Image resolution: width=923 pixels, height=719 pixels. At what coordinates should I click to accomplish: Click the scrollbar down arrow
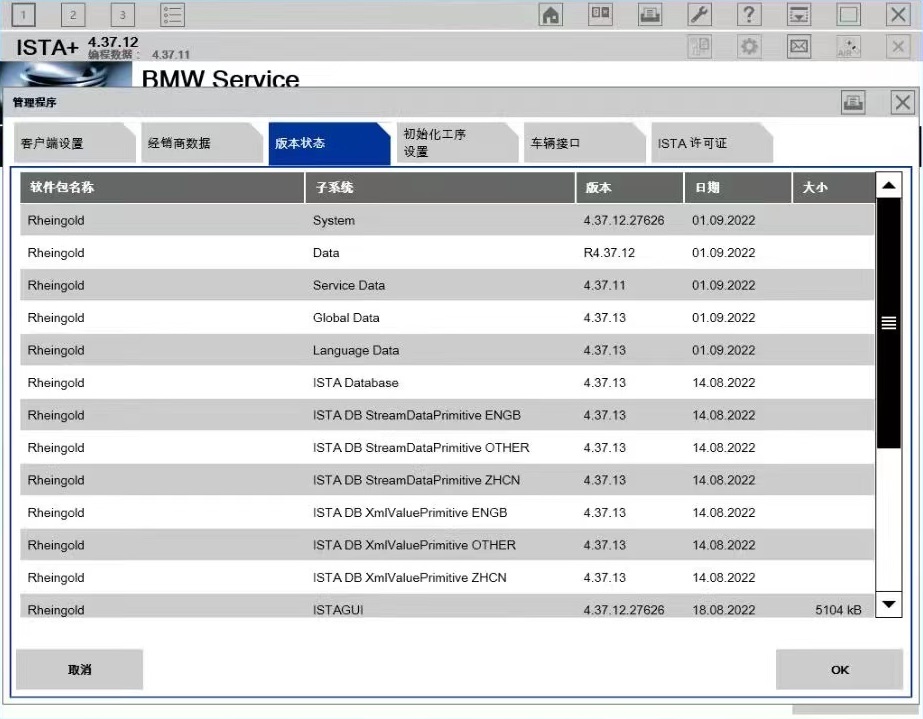pos(889,604)
